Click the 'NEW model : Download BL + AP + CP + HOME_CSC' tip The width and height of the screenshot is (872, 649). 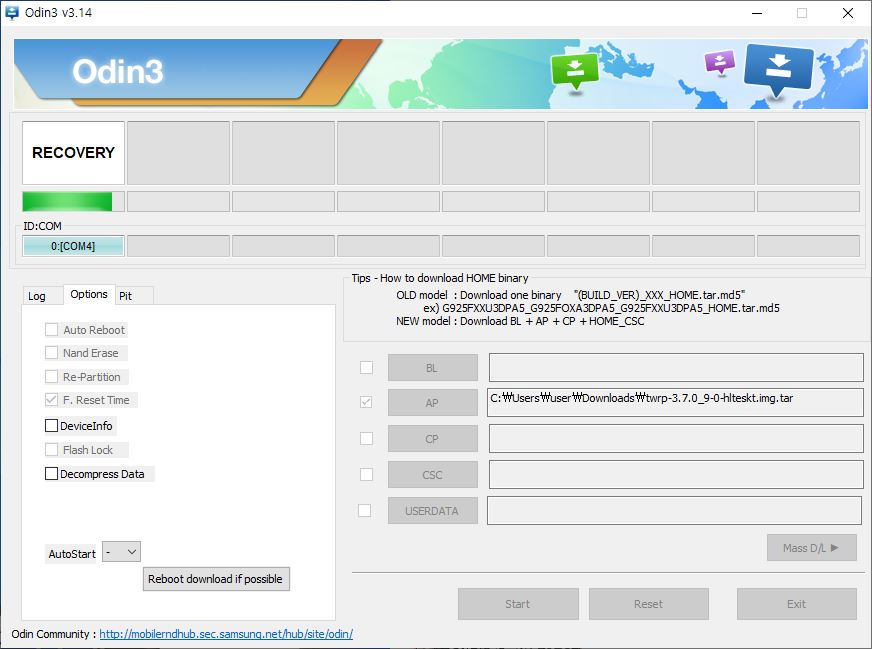pos(520,321)
